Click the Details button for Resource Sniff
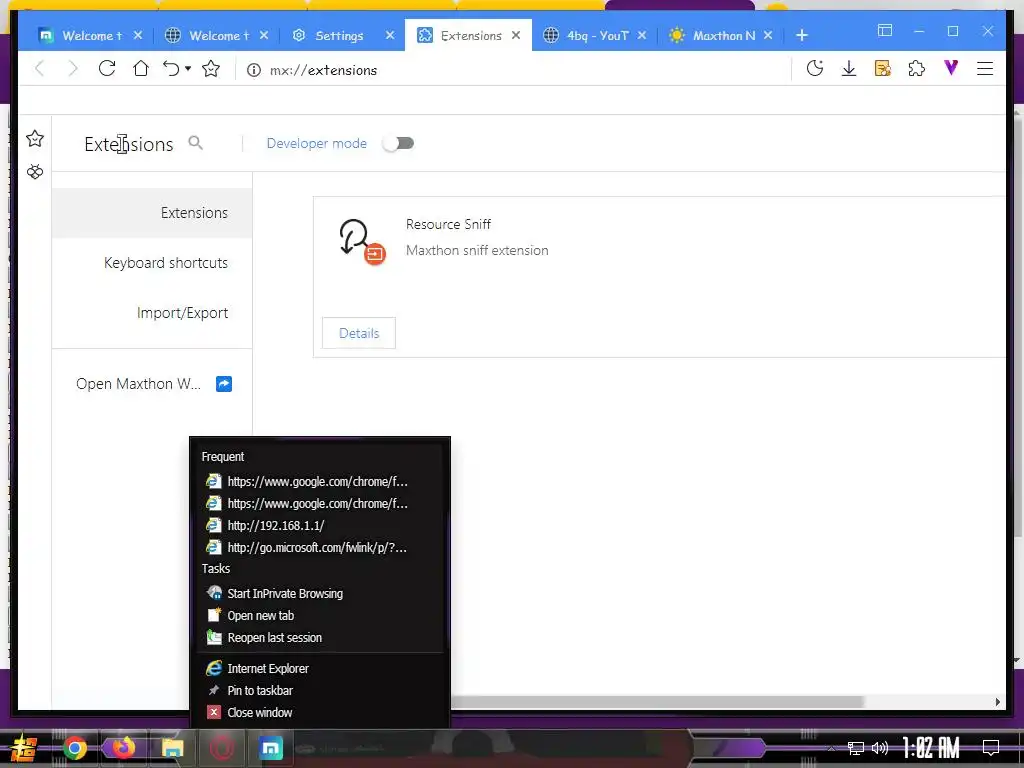 359,333
